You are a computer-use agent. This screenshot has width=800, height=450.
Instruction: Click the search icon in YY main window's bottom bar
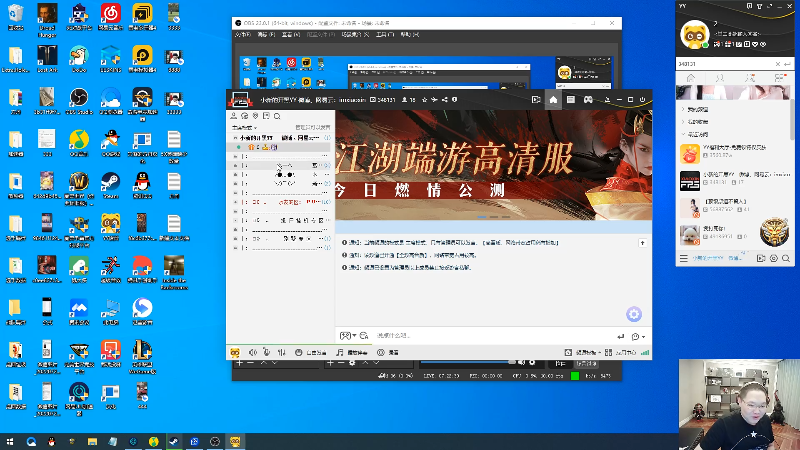click(786, 259)
